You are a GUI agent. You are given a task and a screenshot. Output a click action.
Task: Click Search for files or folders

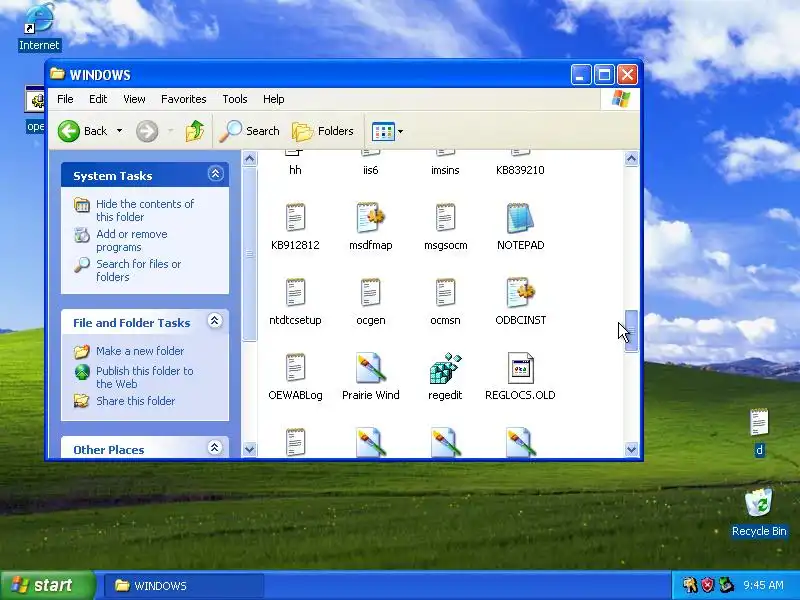[139, 270]
